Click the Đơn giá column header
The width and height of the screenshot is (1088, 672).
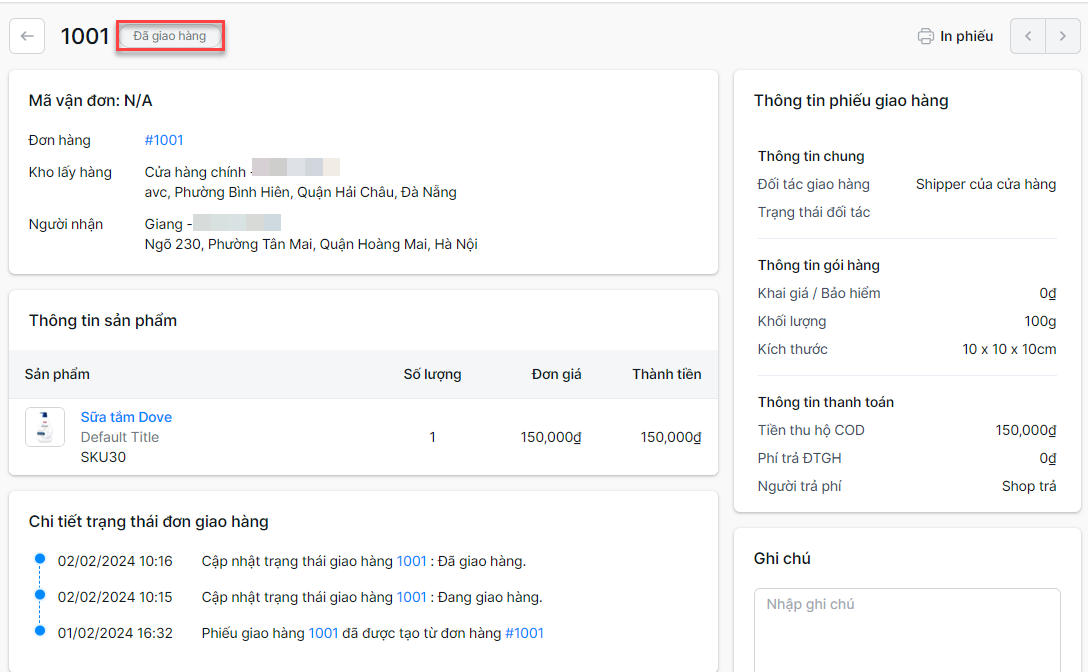(x=556, y=374)
